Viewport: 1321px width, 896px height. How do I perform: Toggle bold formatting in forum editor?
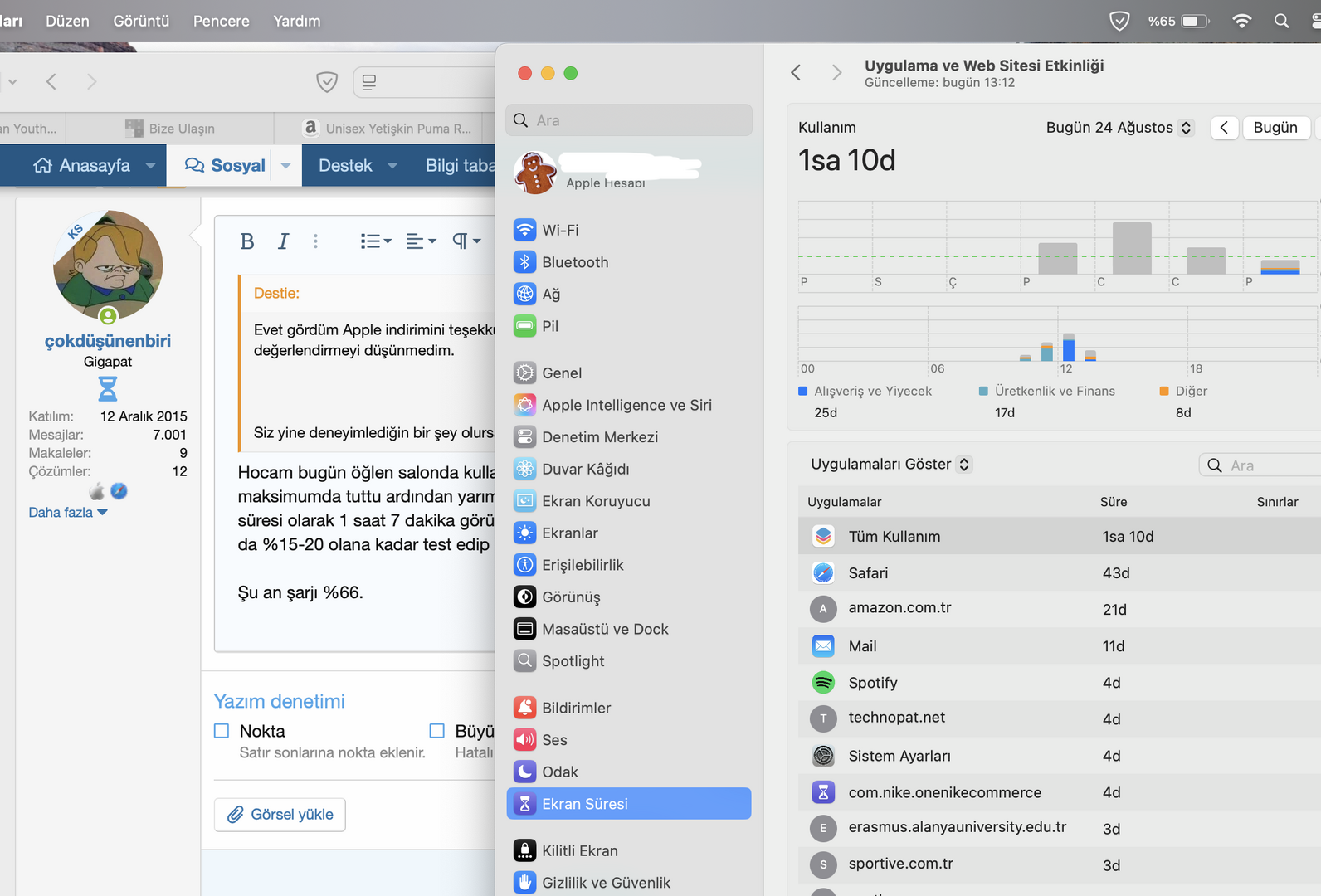(x=247, y=241)
